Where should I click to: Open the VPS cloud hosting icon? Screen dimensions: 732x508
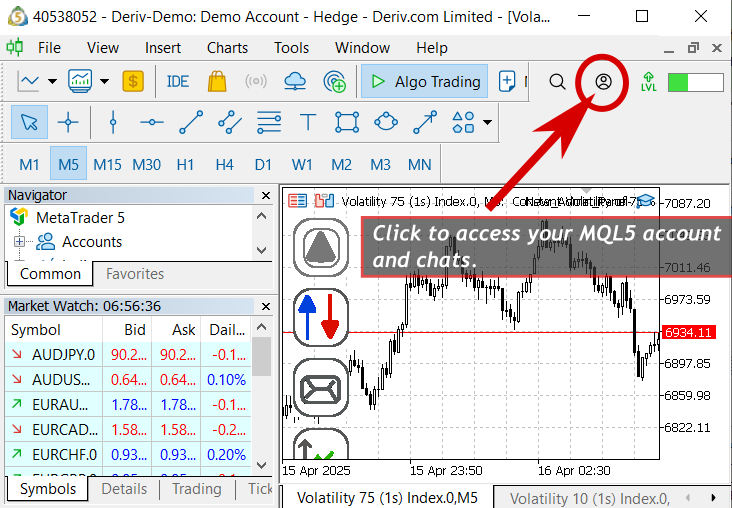click(x=295, y=82)
